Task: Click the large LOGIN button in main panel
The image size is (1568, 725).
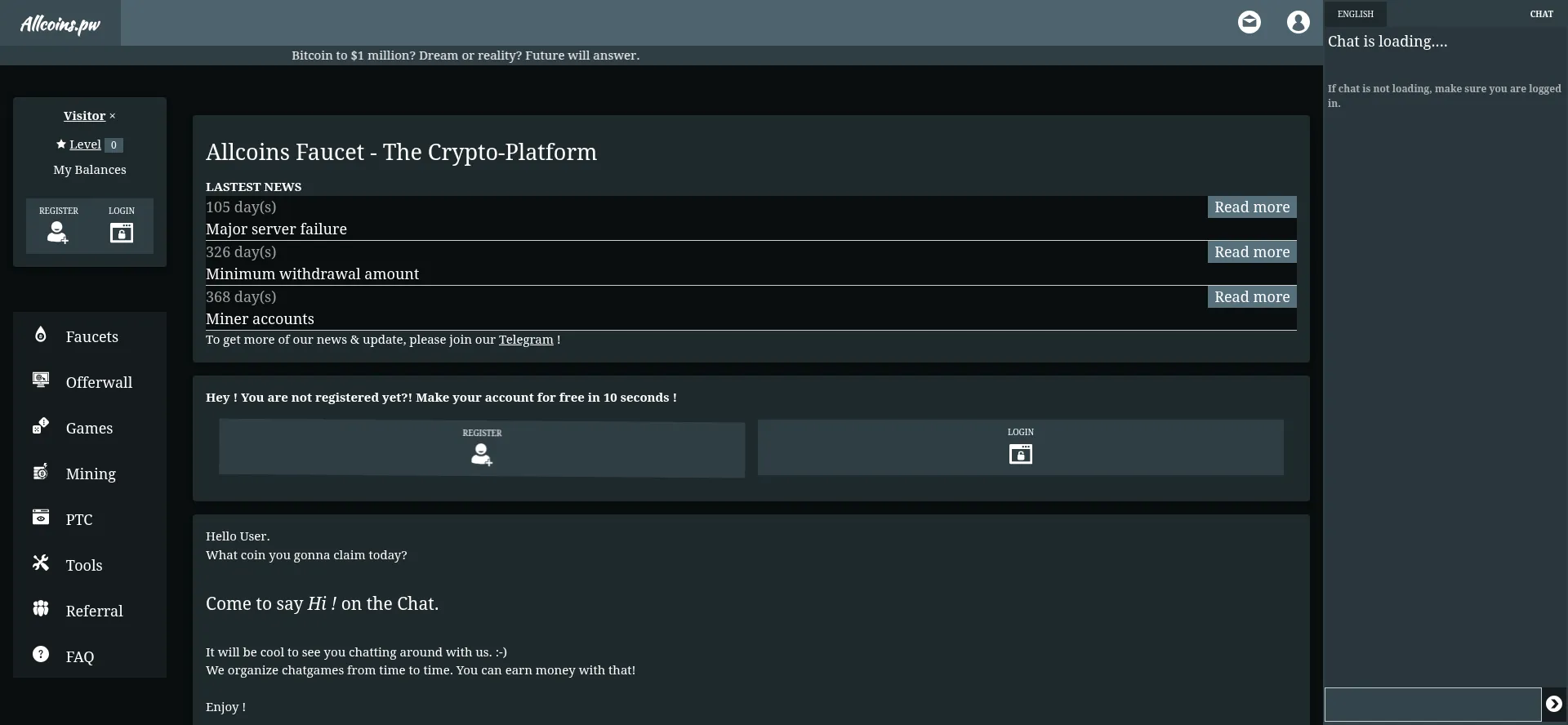Action: pos(1021,447)
